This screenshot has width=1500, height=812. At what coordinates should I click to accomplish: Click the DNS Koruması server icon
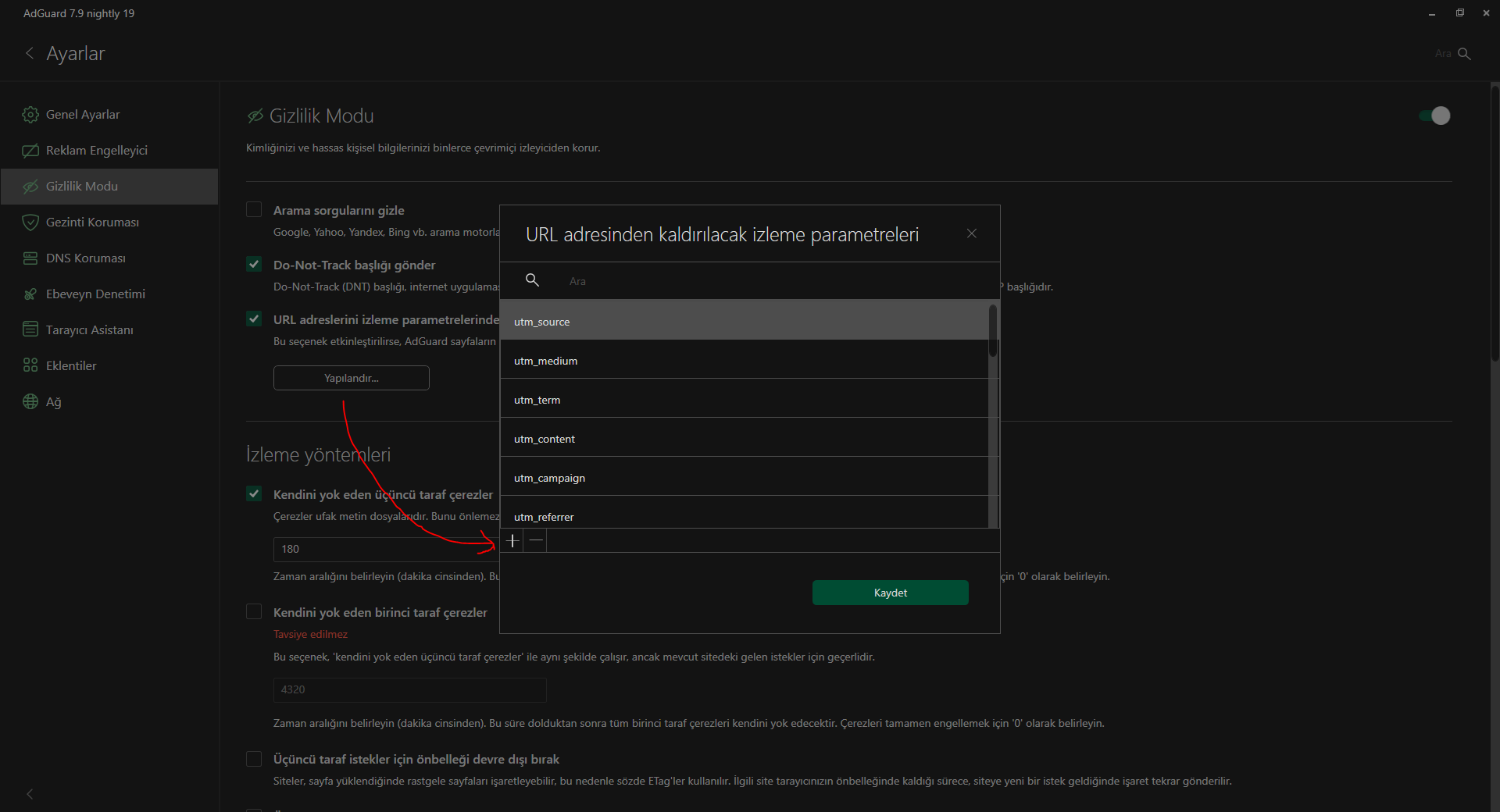click(x=30, y=258)
